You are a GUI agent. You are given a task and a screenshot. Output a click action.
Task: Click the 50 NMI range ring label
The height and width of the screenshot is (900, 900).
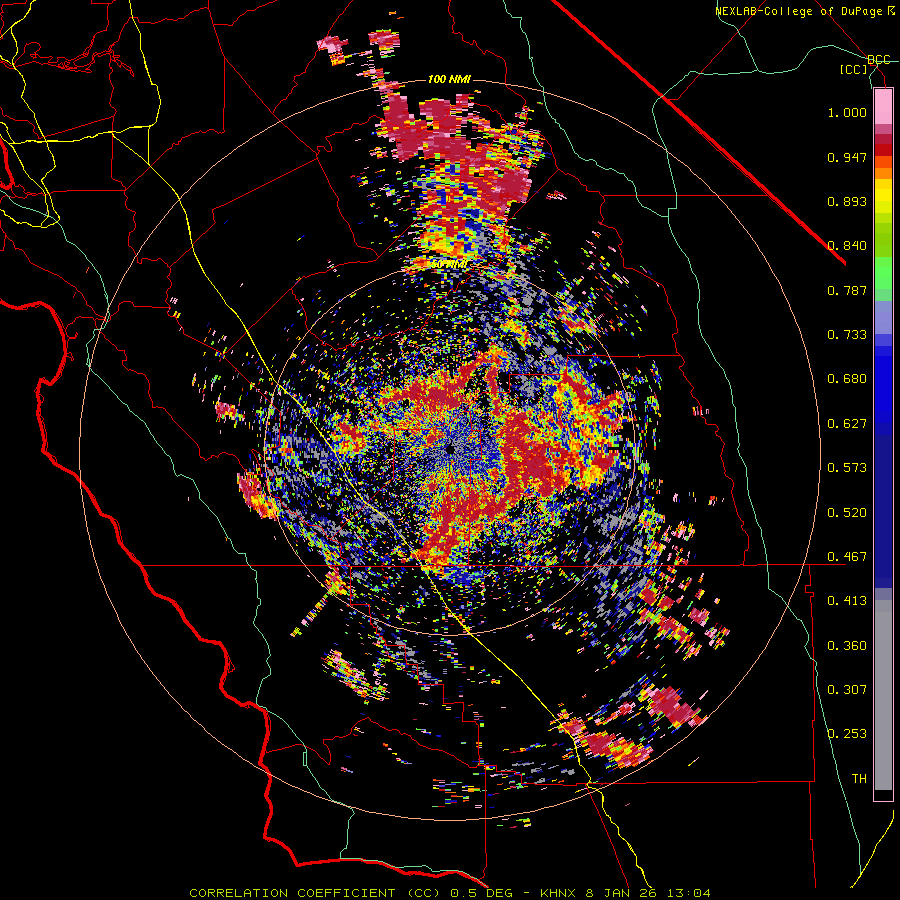[449, 264]
